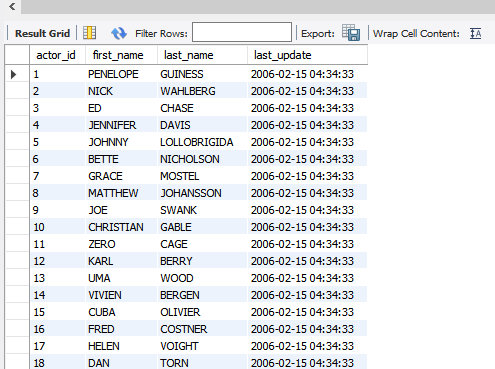
Task: Click the actor_id column header
Action: [57, 55]
